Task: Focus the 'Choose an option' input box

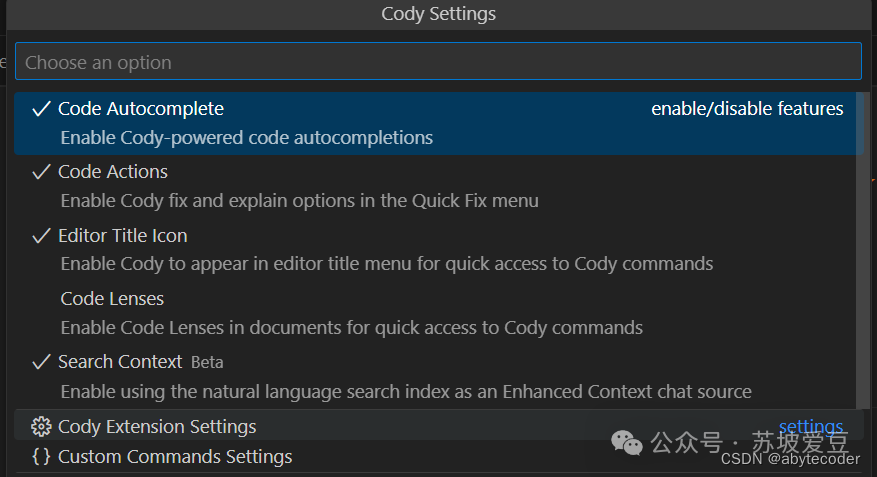Action: [x=437, y=62]
